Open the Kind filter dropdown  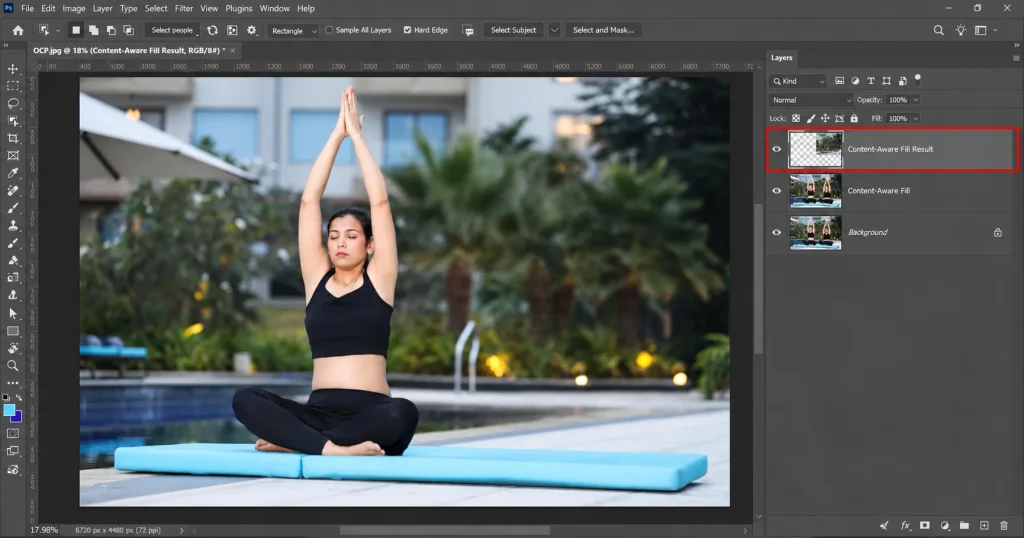pos(798,81)
